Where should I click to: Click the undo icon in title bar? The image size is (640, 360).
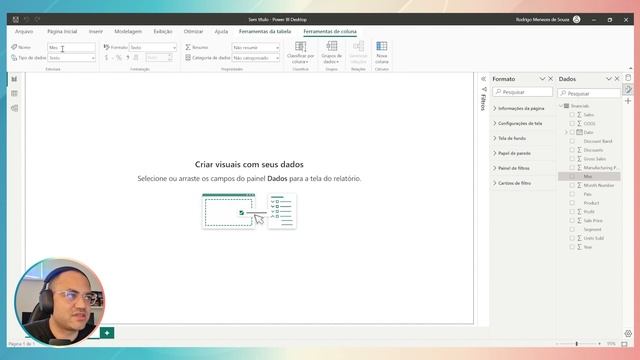click(x=27, y=20)
